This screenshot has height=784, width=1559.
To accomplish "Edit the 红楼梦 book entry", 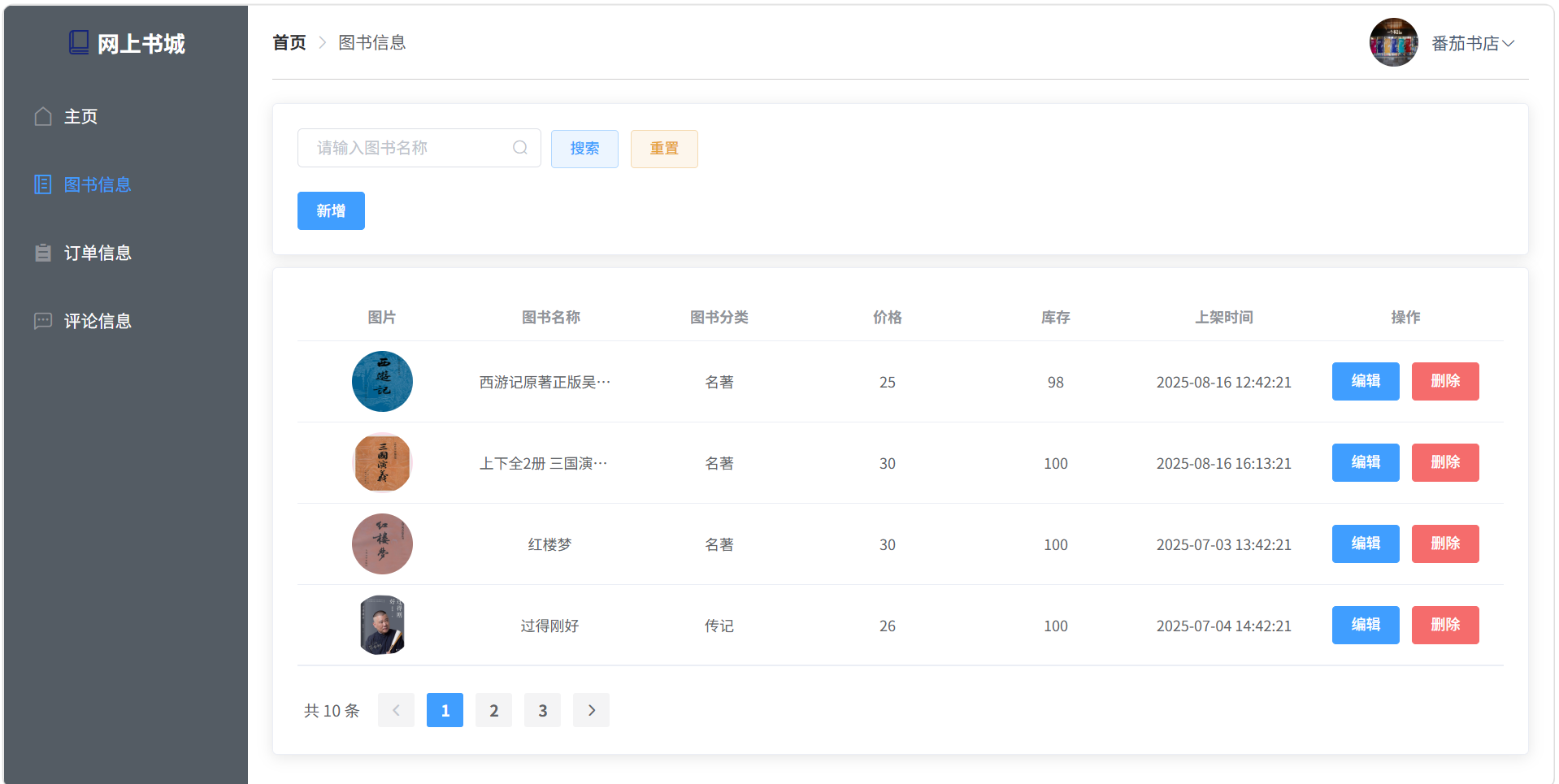I will coord(1366,544).
